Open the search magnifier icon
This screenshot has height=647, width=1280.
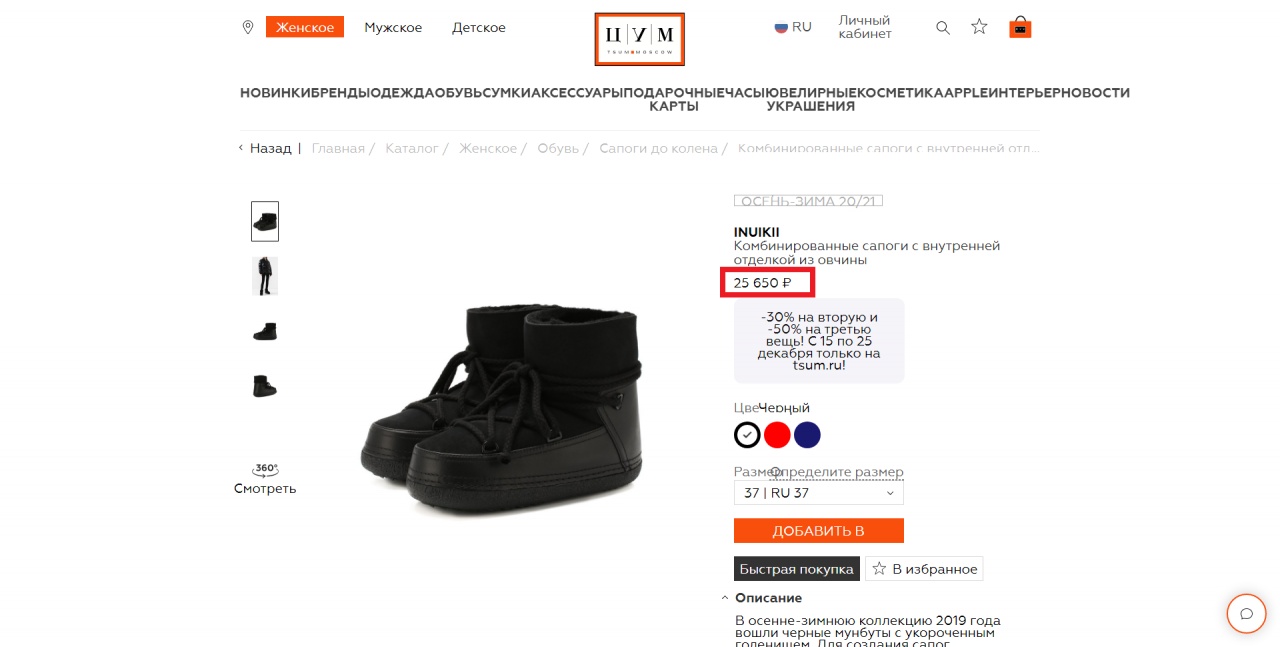(x=943, y=28)
